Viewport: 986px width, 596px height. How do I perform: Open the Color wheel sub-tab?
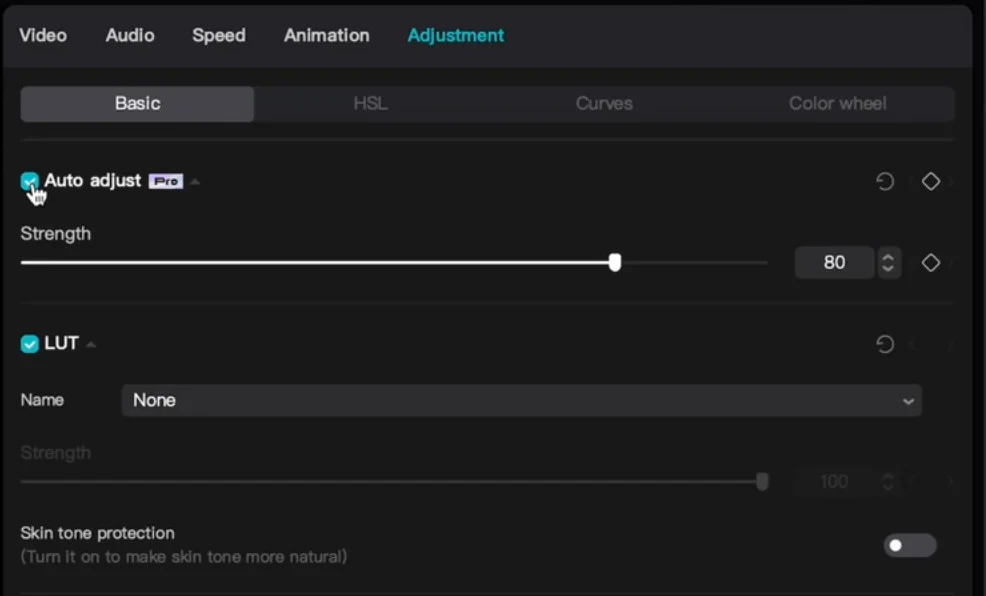pos(838,104)
